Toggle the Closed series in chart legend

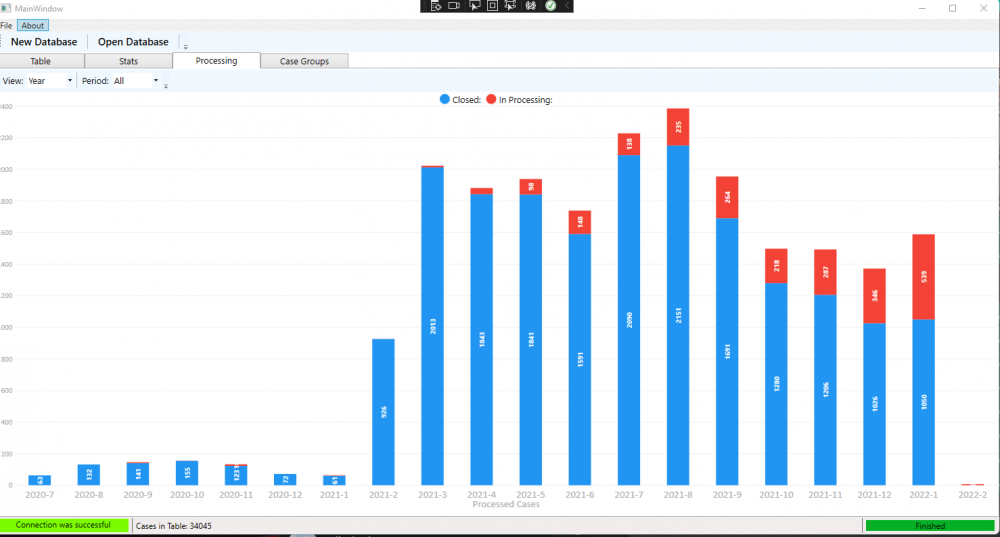click(460, 99)
